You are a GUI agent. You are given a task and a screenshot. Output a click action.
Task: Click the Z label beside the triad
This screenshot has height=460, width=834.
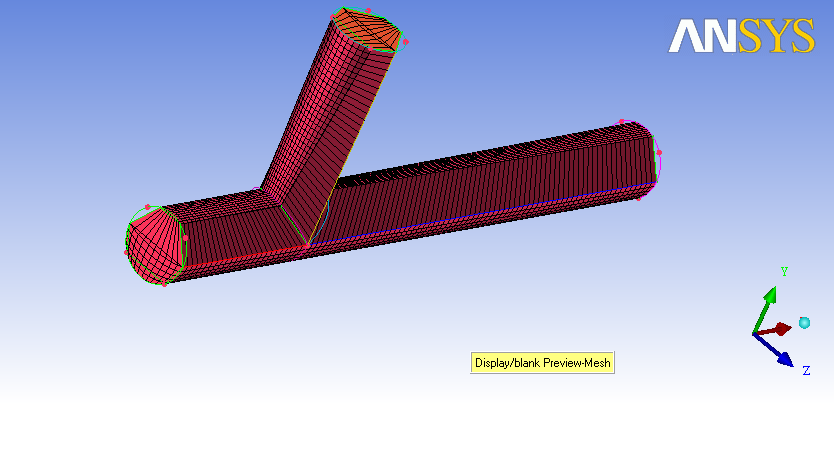pos(806,371)
